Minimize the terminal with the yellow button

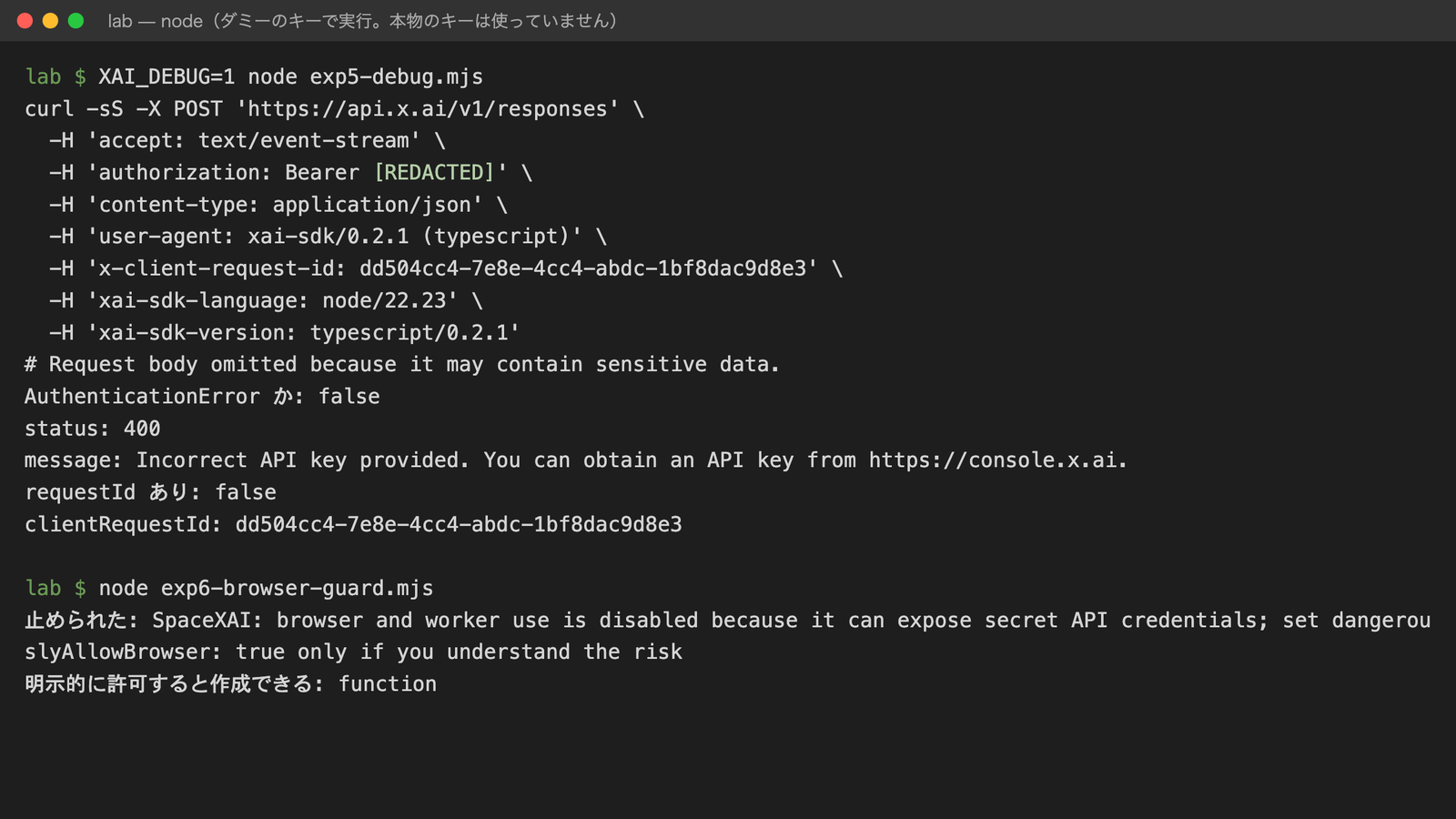(x=50, y=20)
